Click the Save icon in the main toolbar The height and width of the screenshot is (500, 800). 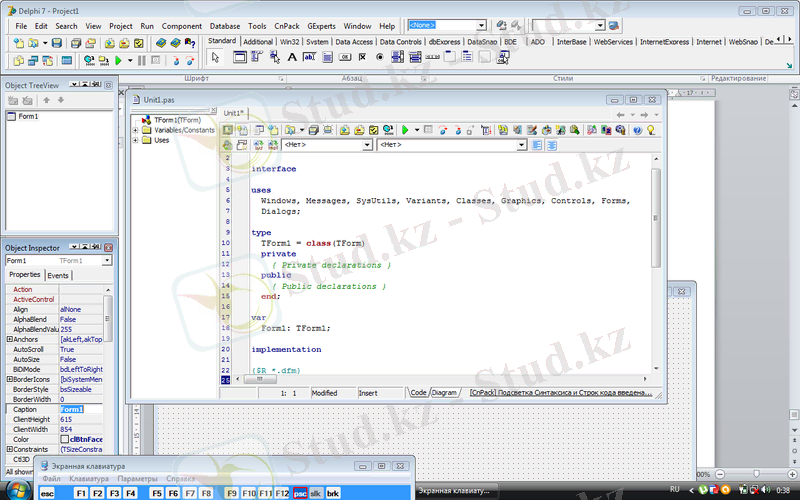pos(57,44)
